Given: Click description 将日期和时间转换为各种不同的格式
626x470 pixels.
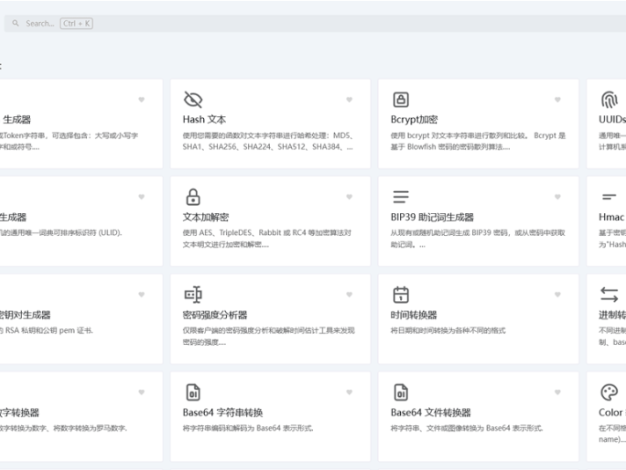Looking at the screenshot, I should [448, 331].
